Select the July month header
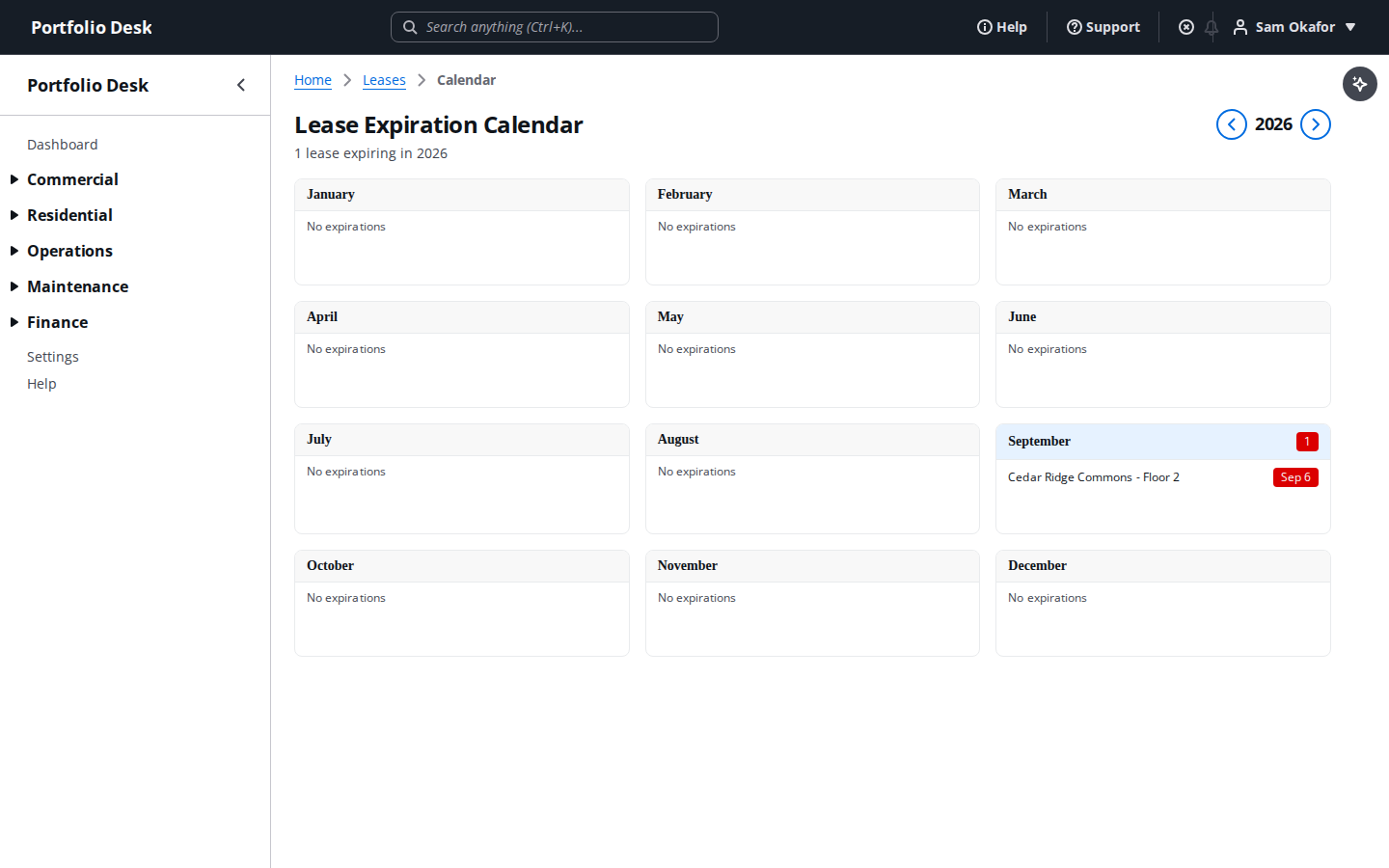Viewport: 1389px width, 868px height. coord(462,440)
